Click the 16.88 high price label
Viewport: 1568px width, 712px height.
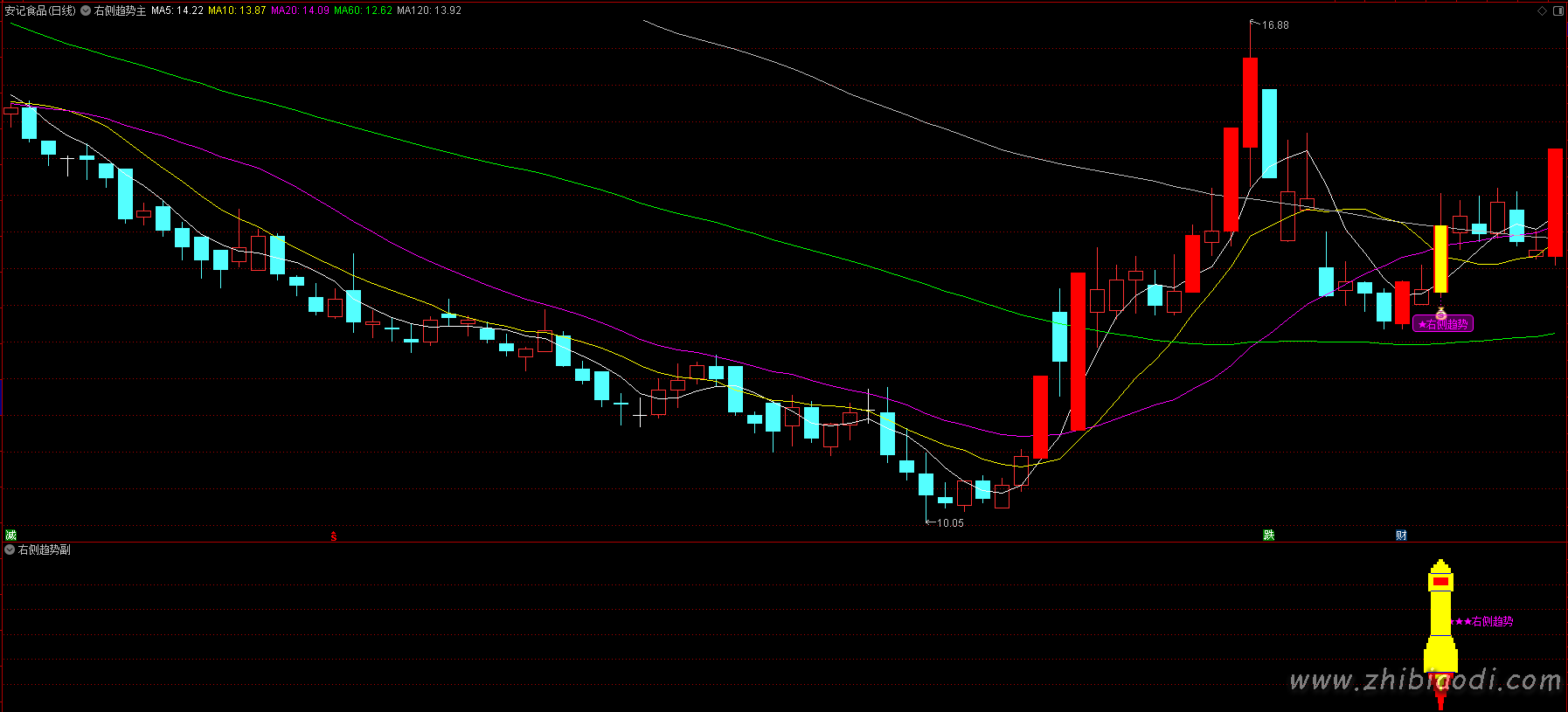click(x=1275, y=25)
